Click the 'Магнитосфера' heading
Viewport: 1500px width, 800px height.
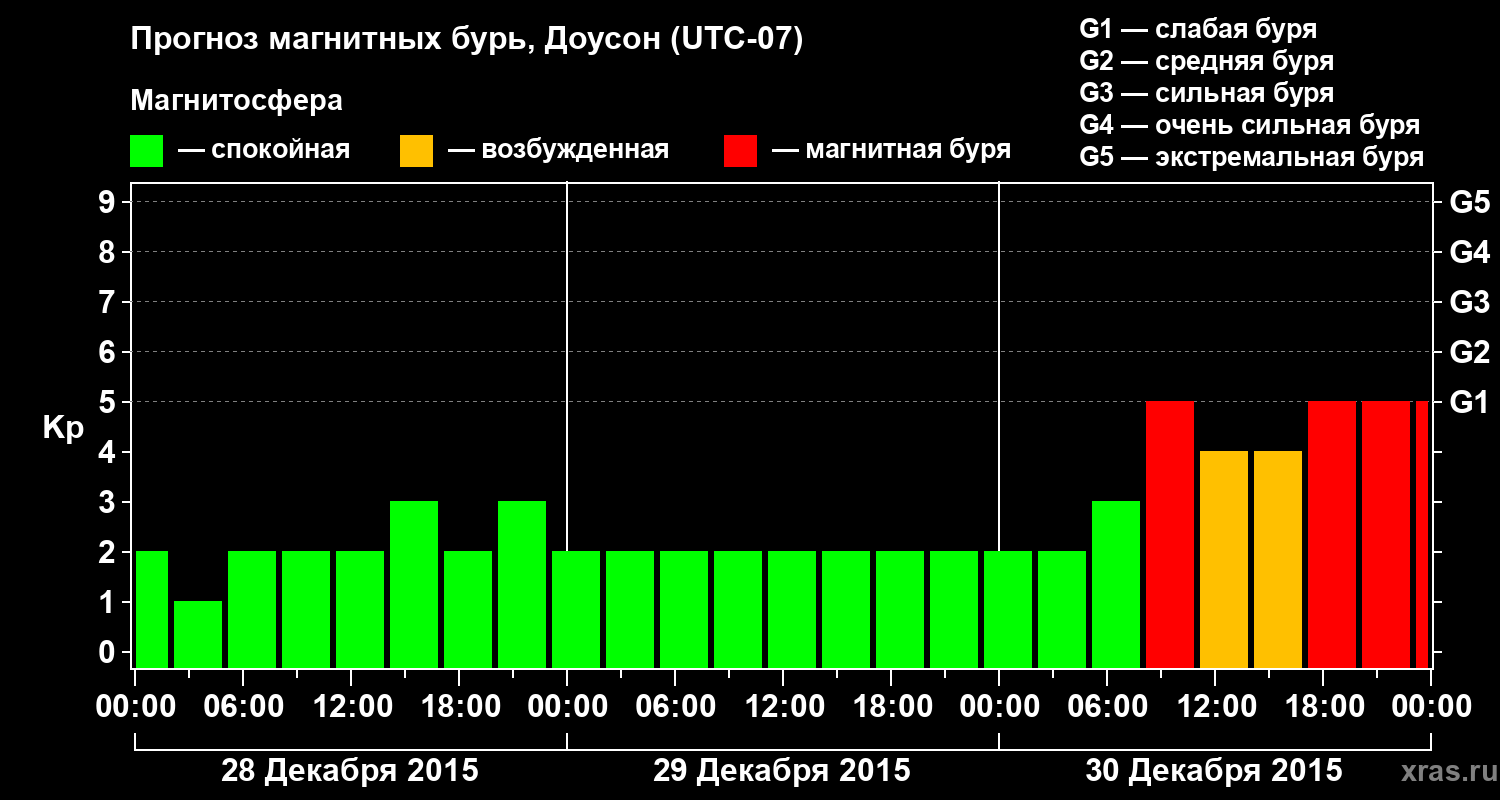pos(237,101)
